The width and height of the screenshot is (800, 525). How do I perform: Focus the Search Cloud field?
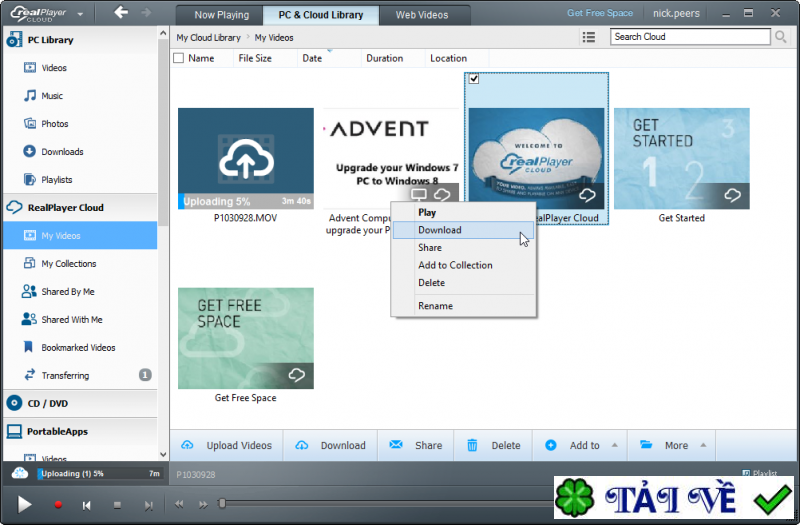(x=690, y=37)
